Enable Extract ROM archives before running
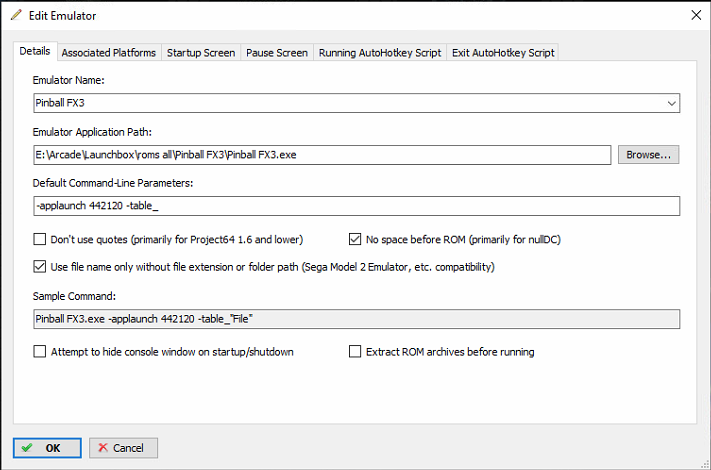Screen dimensions: 711x470 point(355,352)
